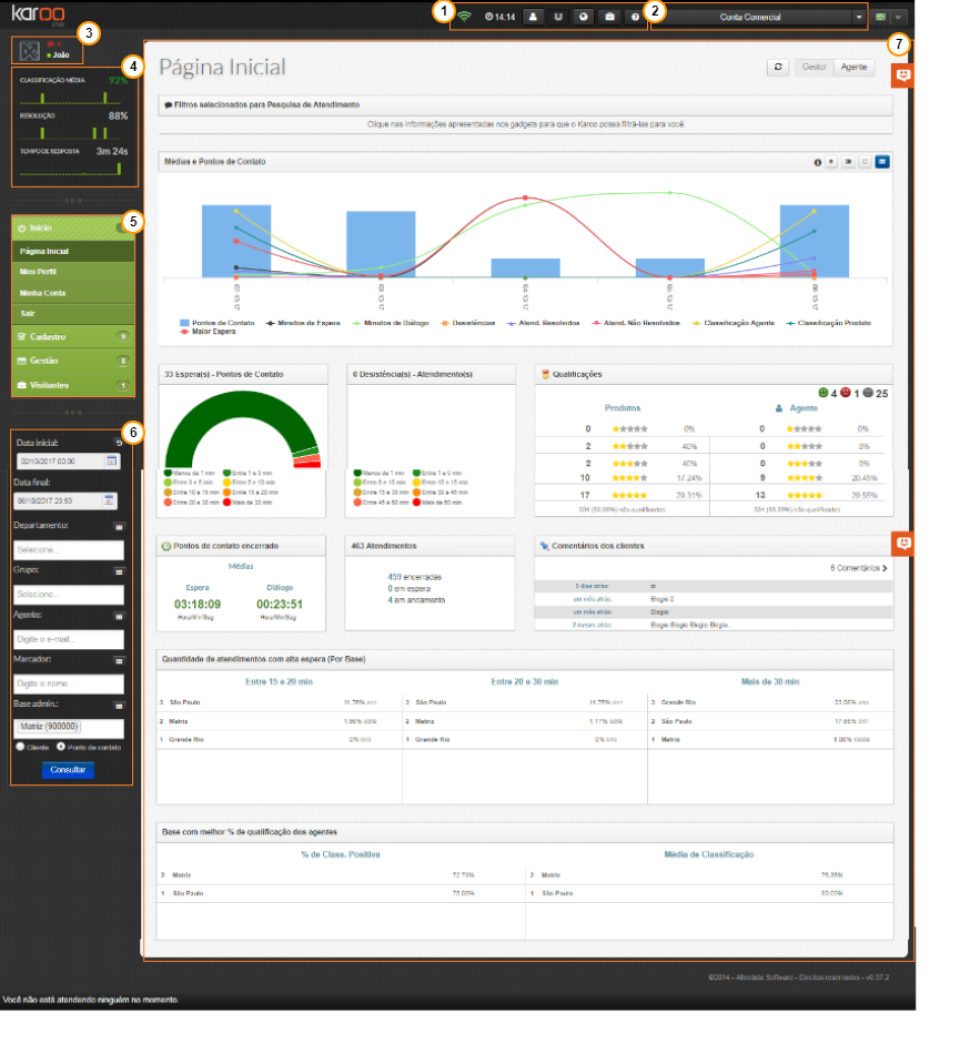
Task: Expand the Gestão menu section
Action: pos(73,362)
